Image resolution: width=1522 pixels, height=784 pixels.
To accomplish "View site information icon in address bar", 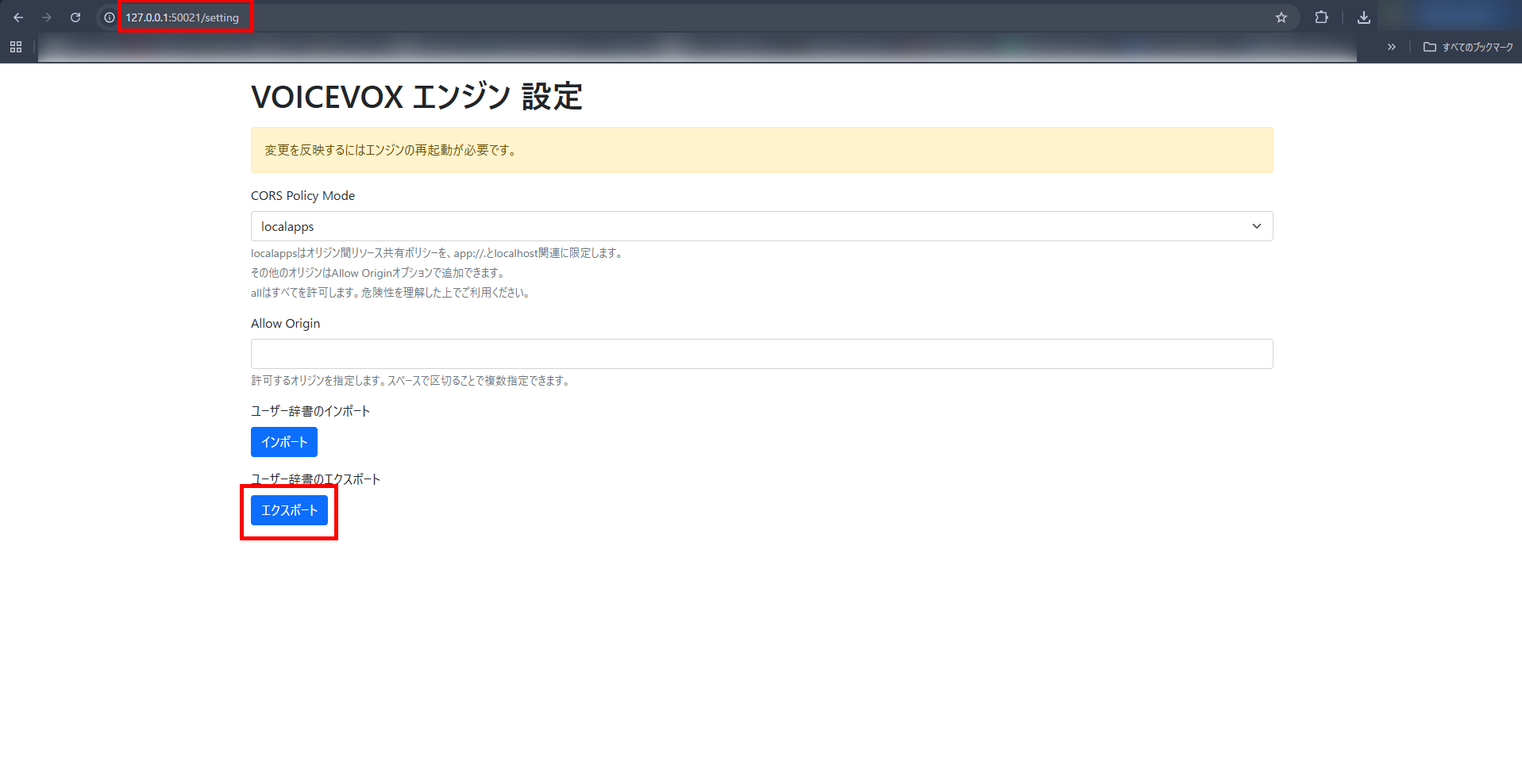I will 110,17.
